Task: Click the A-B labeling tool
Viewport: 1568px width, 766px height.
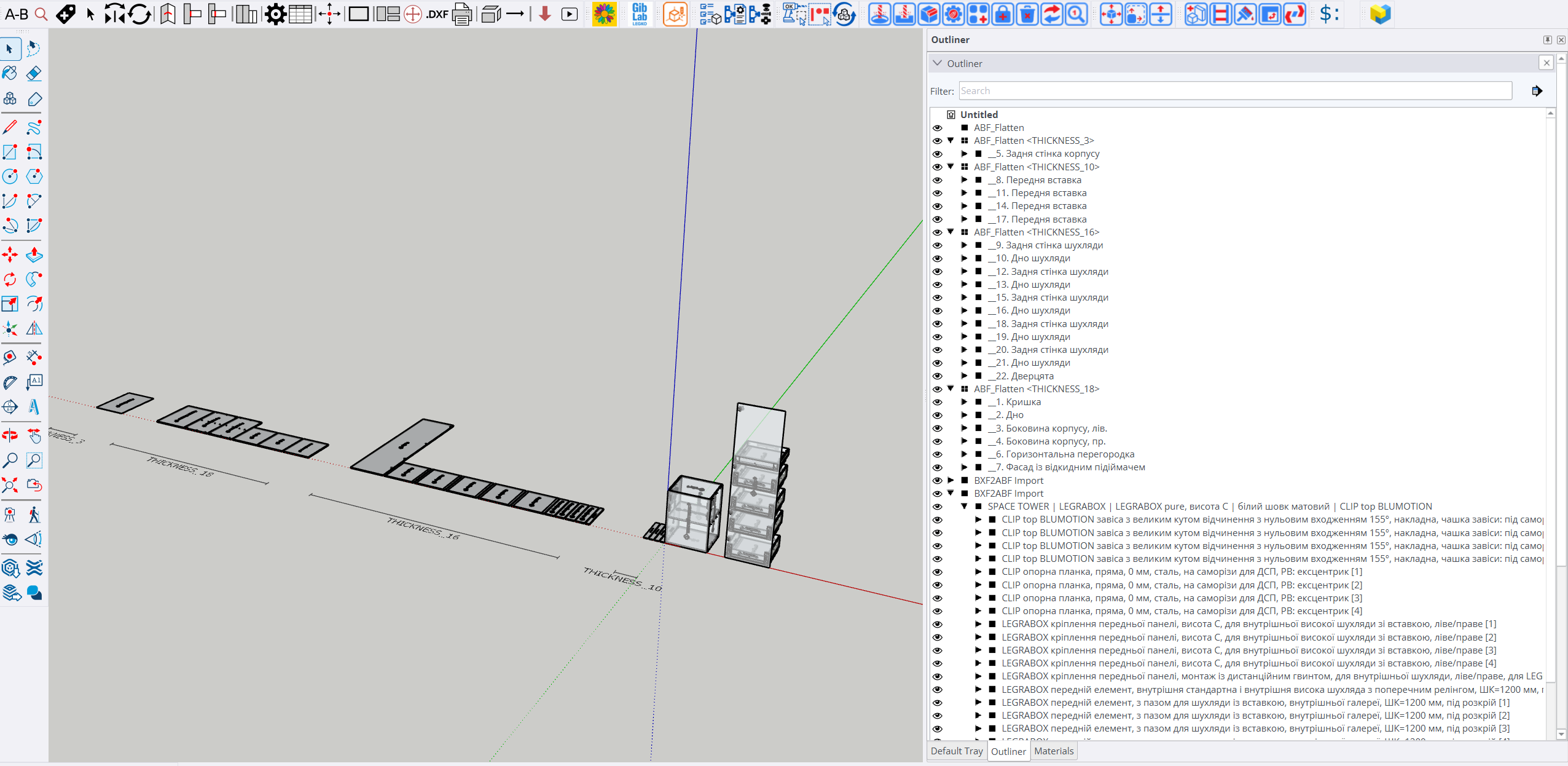Action: pos(17,14)
